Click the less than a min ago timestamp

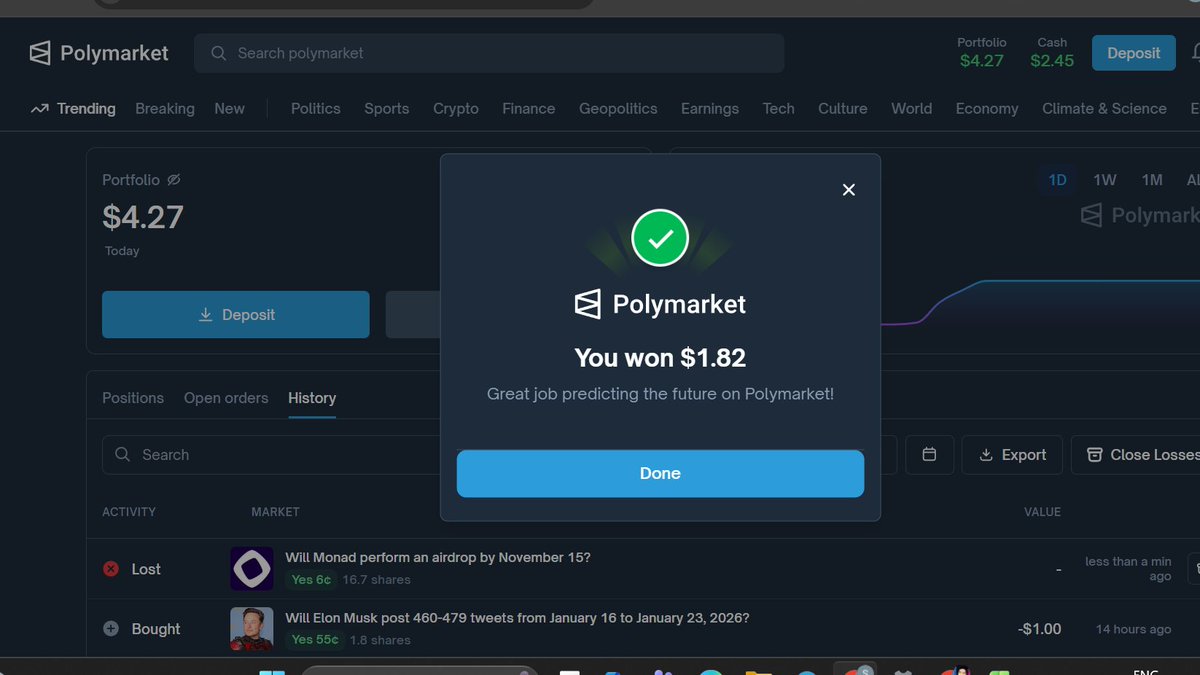coord(1128,569)
